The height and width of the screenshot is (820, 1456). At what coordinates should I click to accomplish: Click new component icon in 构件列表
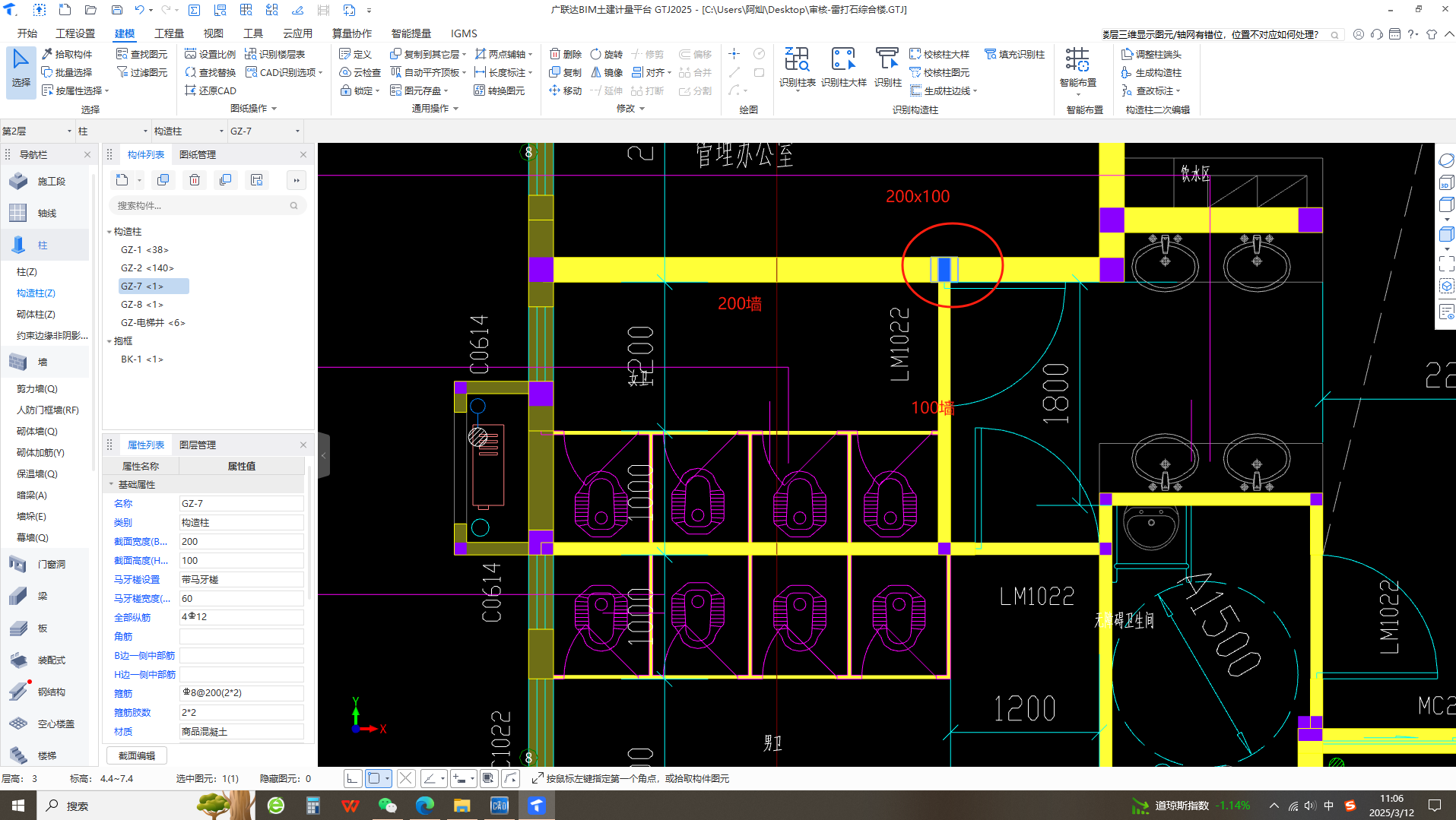[x=122, y=180]
